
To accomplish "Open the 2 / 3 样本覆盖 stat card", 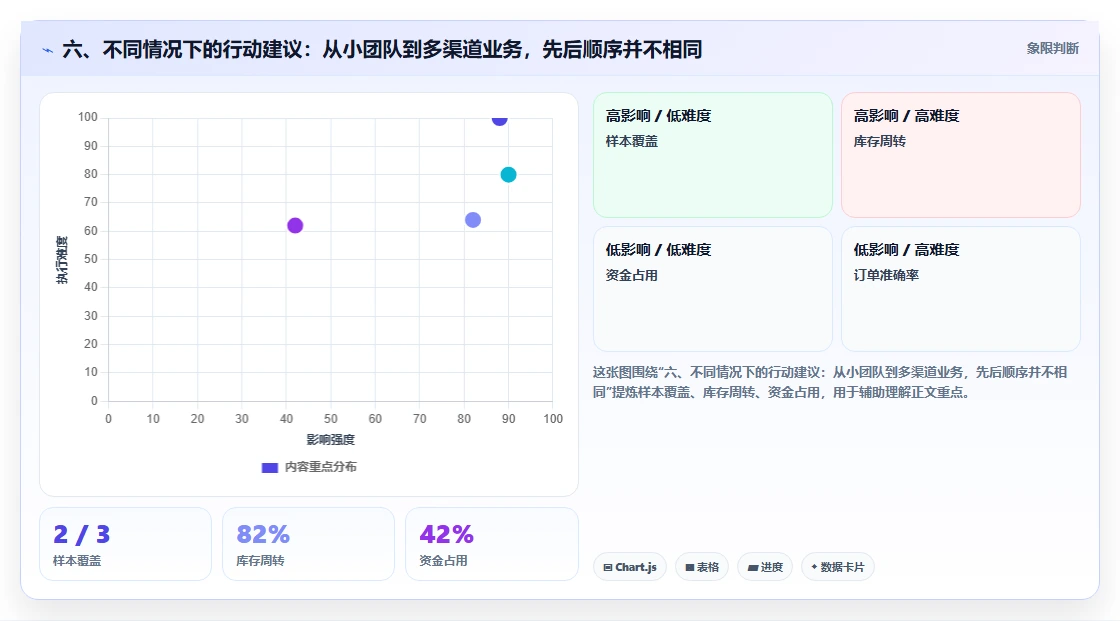I will point(126,544).
